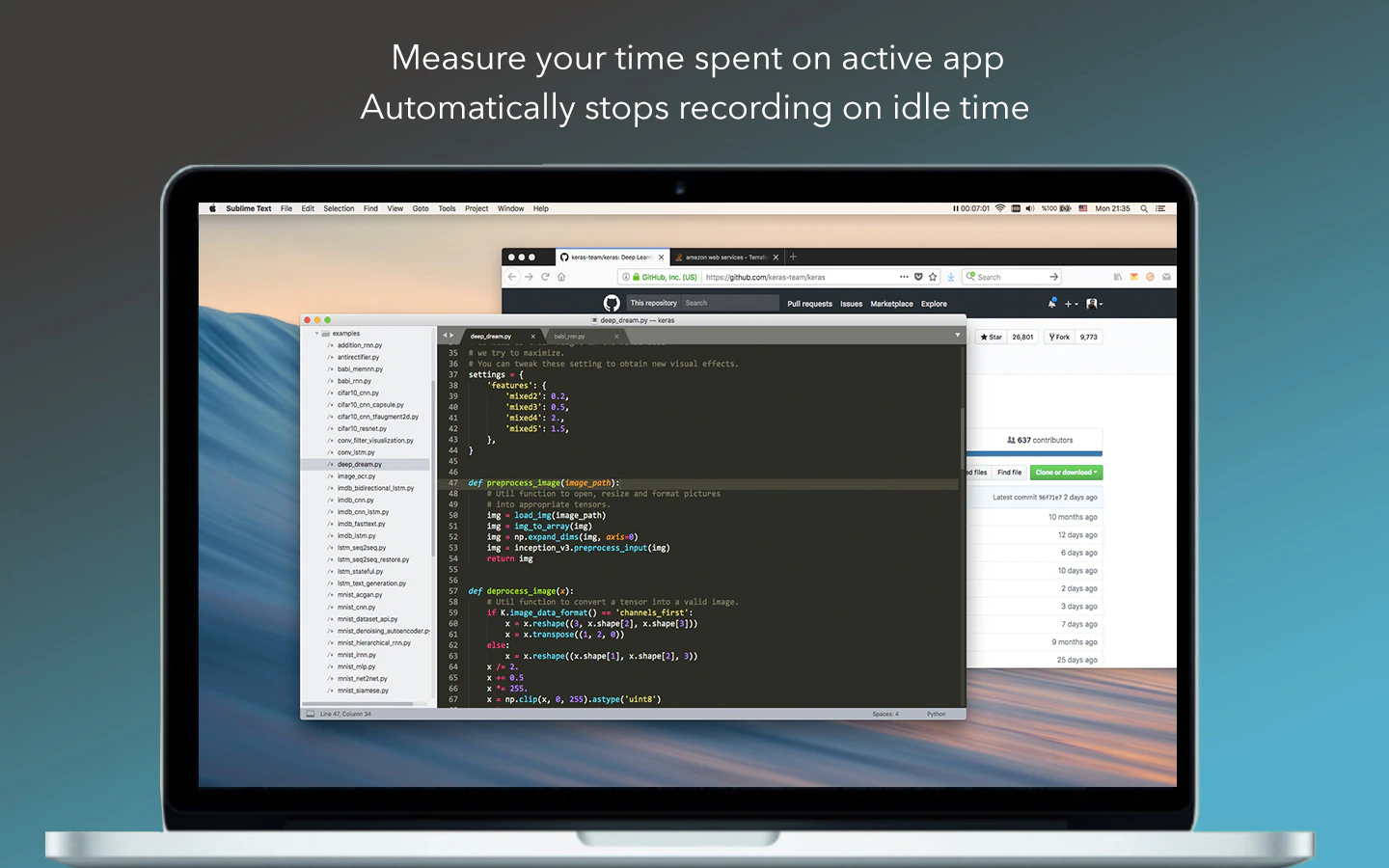Close the babi_rnn.py tab
Screen dimensions: 1389x868
[616, 337]
